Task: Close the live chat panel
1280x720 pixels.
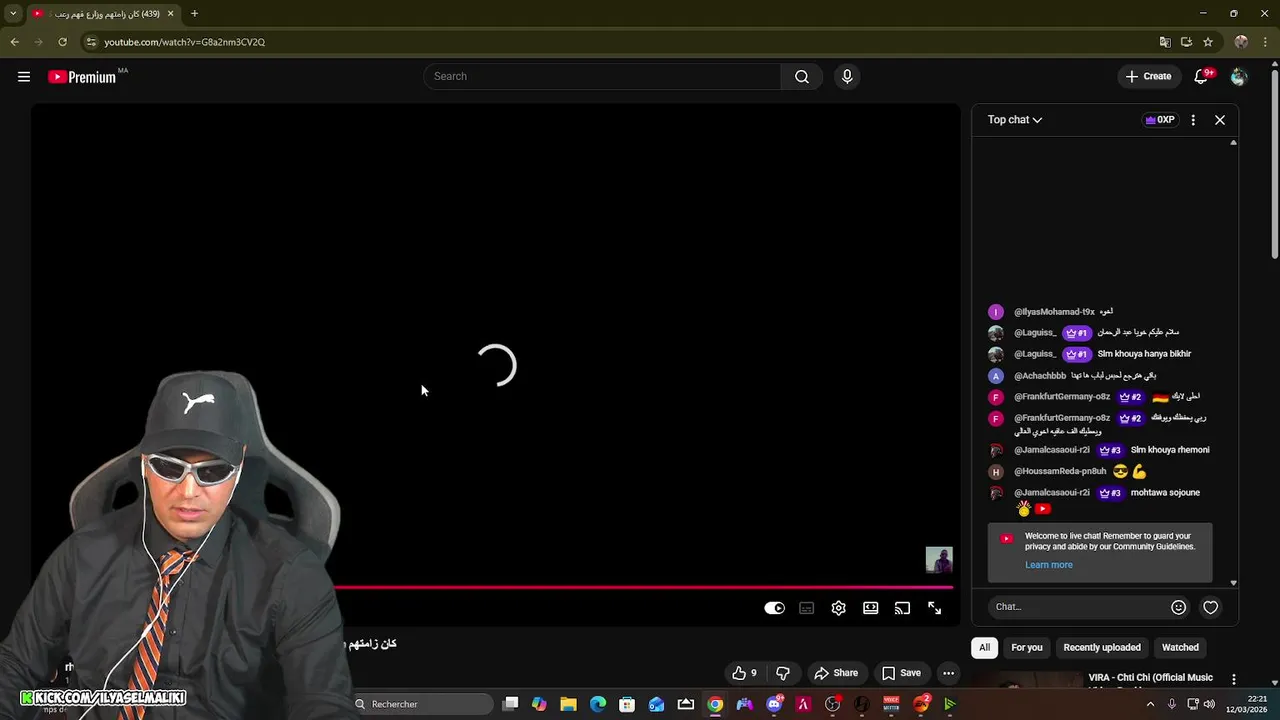Action: pyautogui.click(x=1220, y=120)
